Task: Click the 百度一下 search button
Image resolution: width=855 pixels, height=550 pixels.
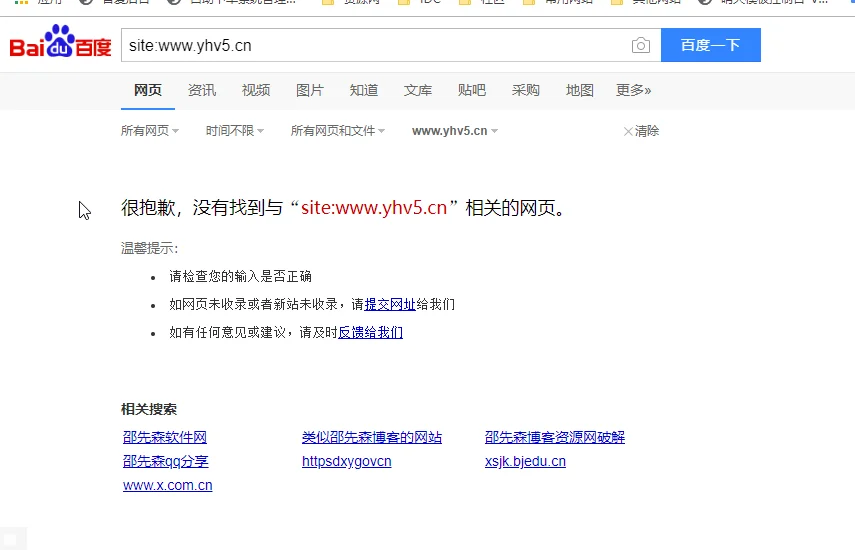Action: pyautogui.click(x=711, y=45)
